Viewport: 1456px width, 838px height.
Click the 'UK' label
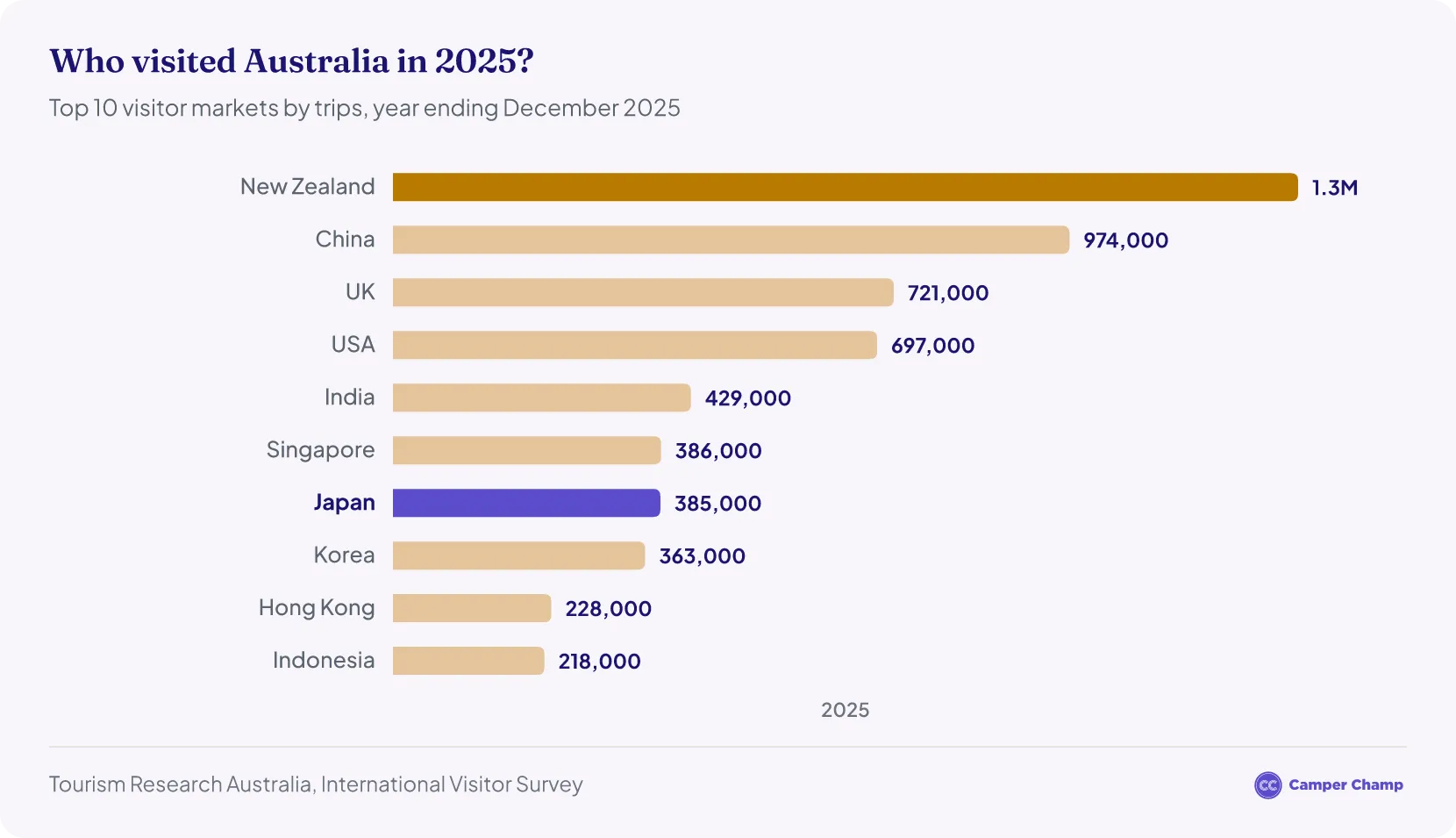tap(360, 292)
